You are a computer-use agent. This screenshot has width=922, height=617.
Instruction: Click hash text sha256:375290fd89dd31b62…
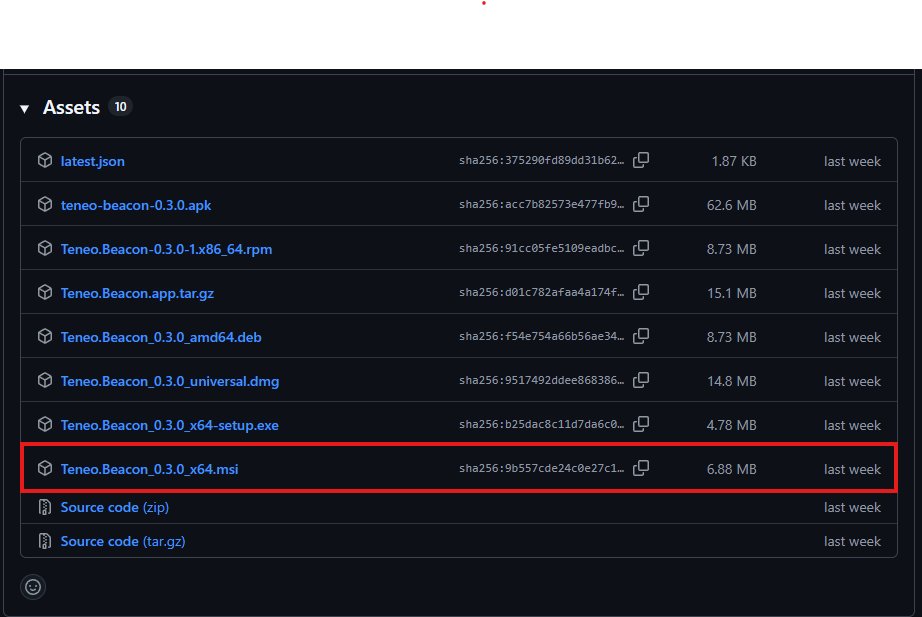point(542,161)
